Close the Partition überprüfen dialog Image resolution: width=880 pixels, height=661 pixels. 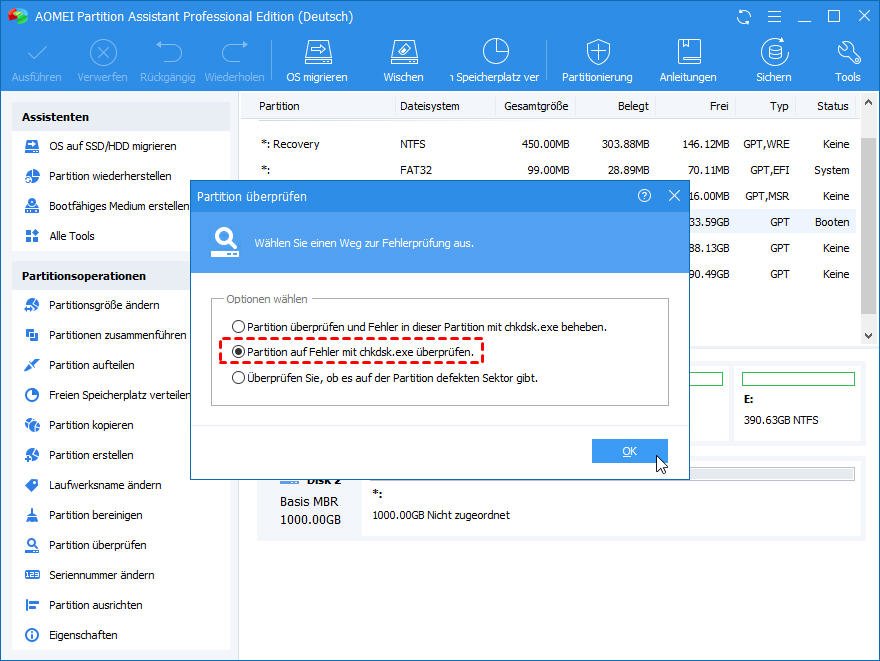click(674, 196)
